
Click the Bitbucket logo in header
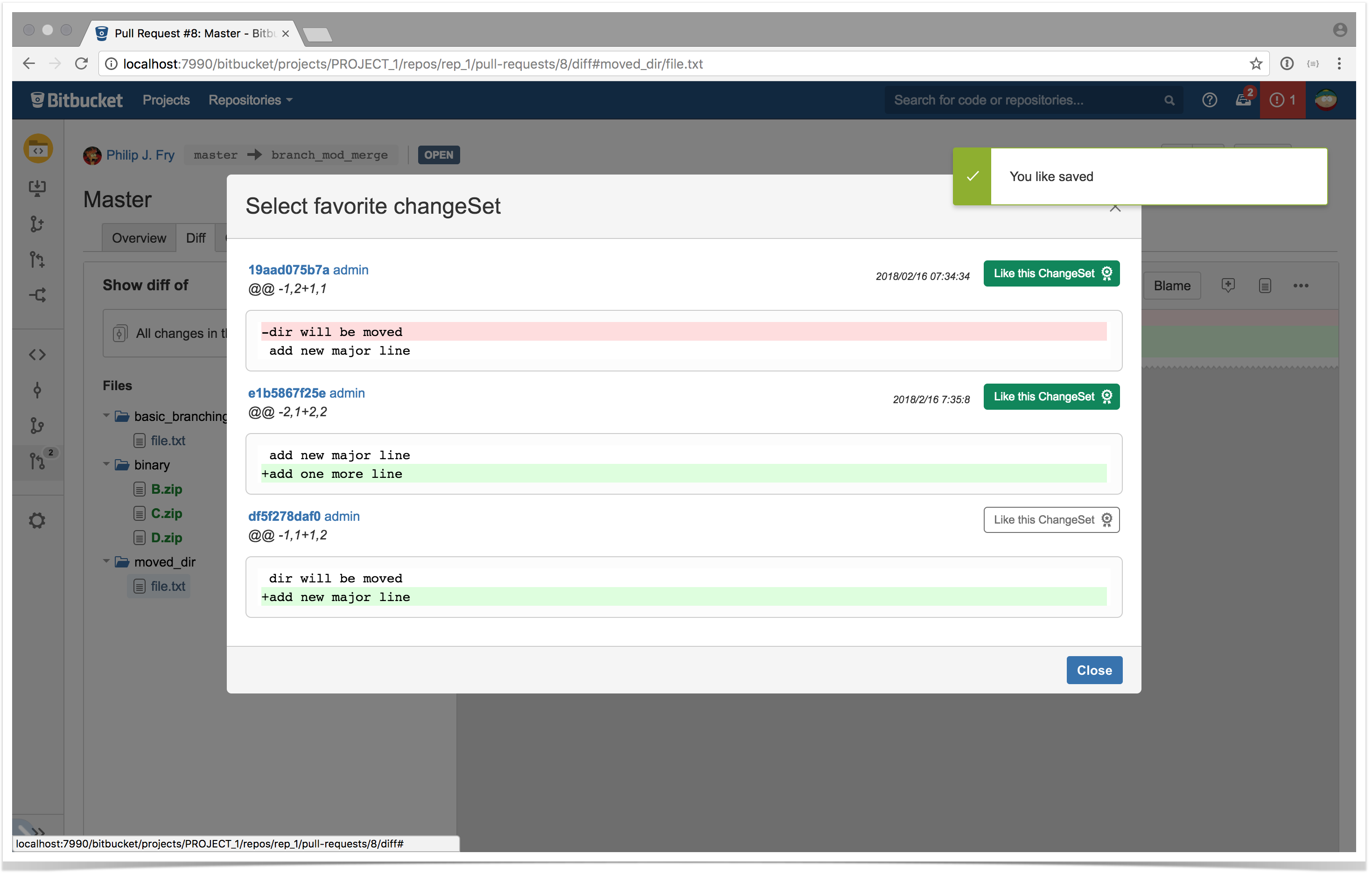click(x=77, y=100)
